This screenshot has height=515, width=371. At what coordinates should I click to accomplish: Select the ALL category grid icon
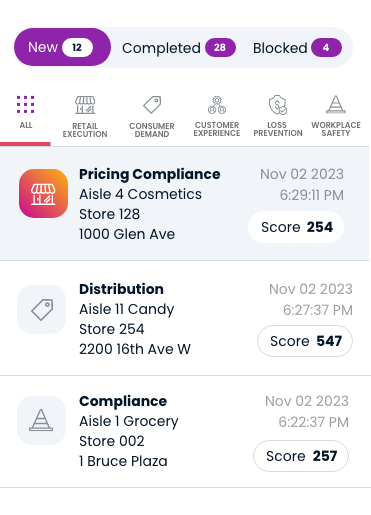[x=25, y=105]
